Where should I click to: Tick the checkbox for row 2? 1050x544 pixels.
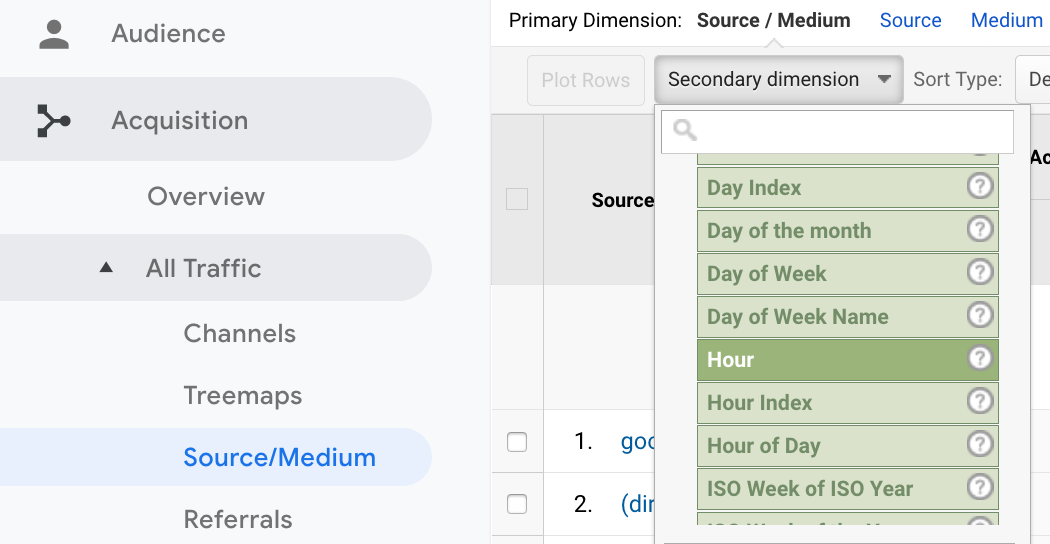tap(517, 504)
